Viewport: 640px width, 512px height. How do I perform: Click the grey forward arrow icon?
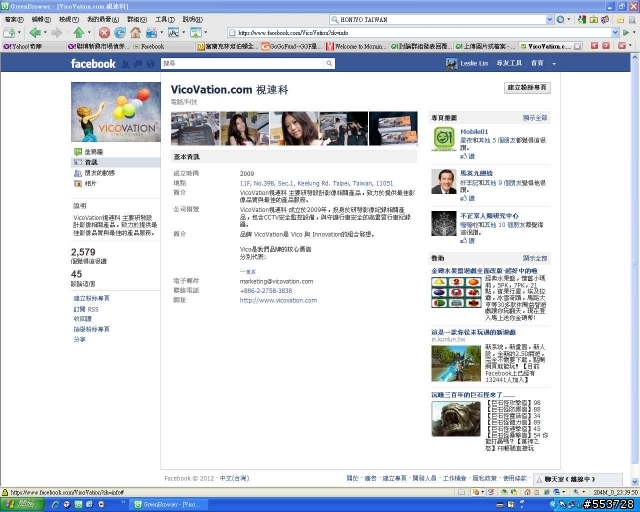coord(56,33)
